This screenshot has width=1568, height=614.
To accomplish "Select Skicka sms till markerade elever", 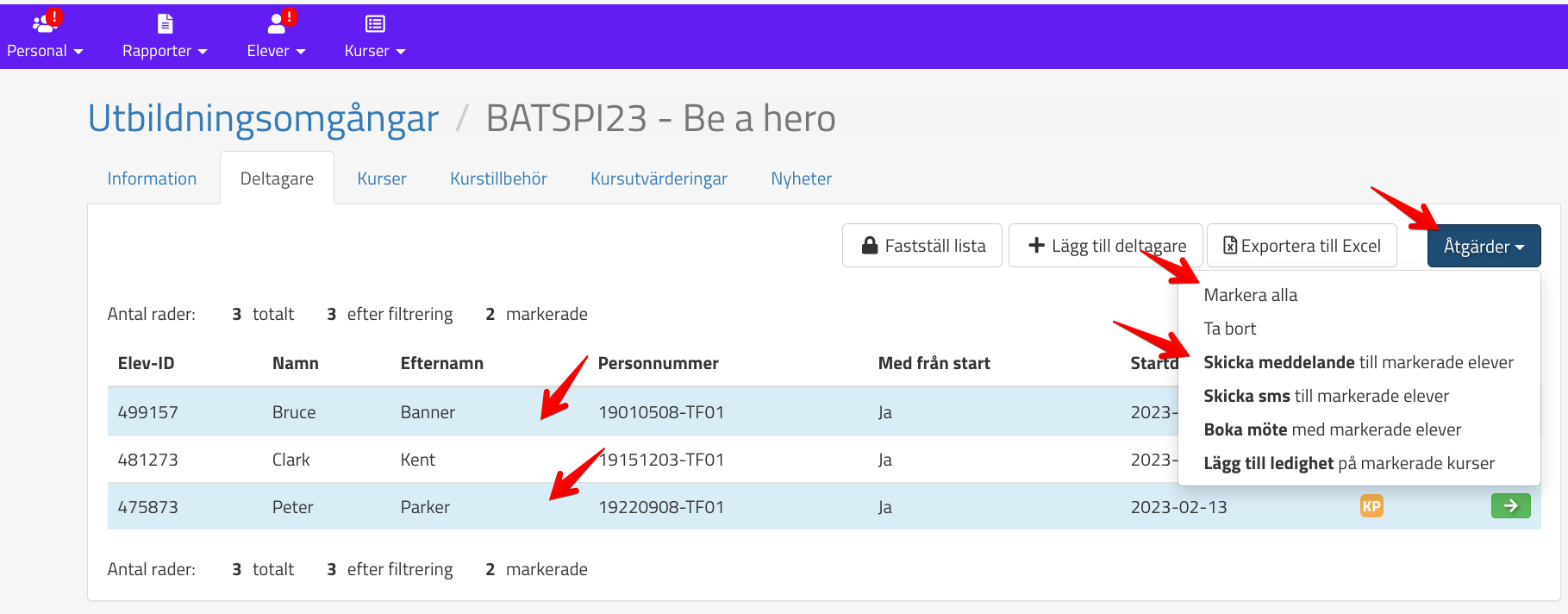I will click(x=1326, y=396).
